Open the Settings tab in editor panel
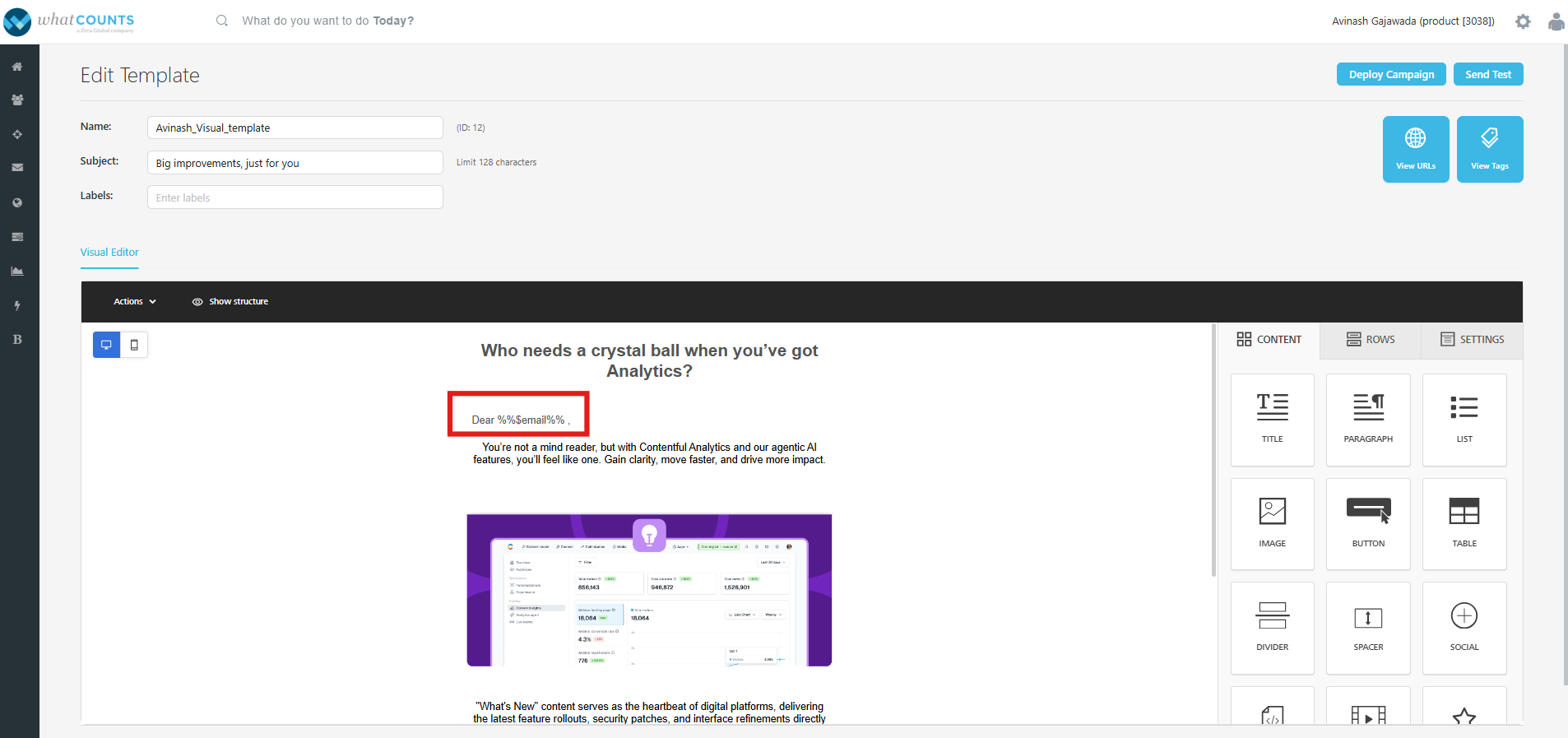This screenshot has width=1568, height=738. [x=1472, y=340]
